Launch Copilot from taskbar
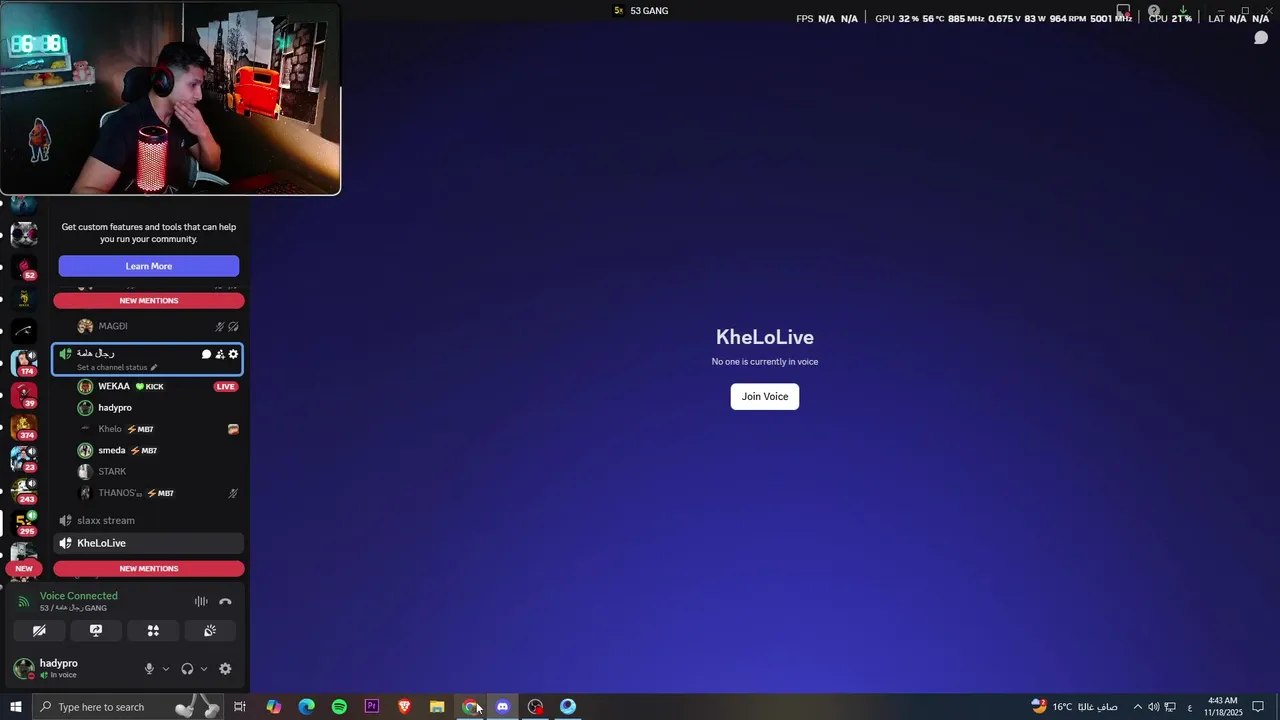Image resolution: width=1280 pixels, height=720 pixels. click(273, 707)
